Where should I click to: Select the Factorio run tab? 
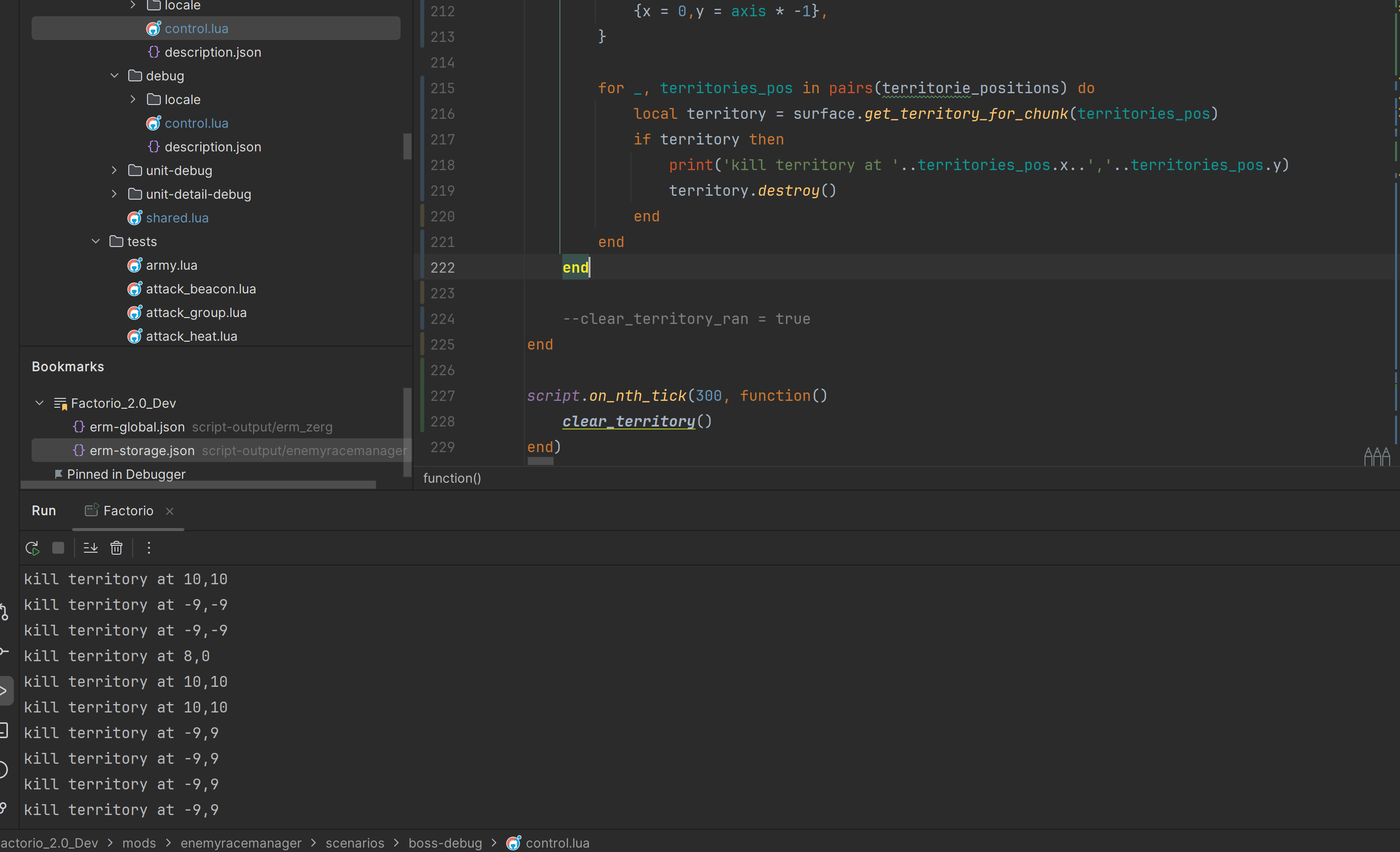coord(128,511)
